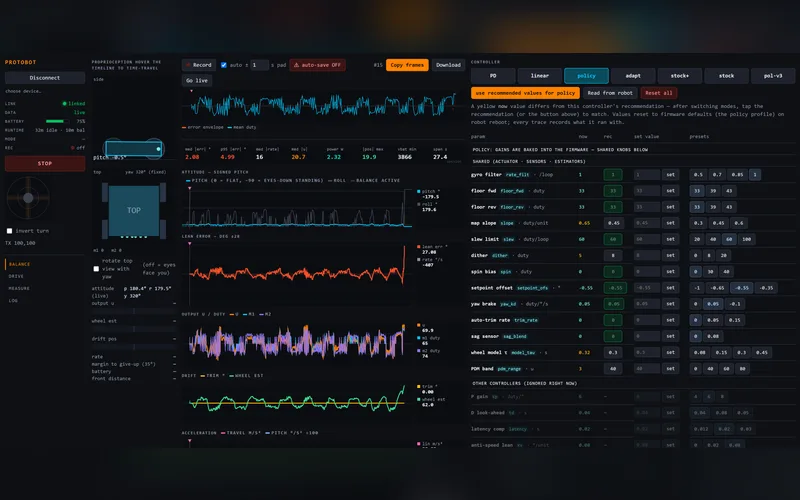Screen dimensions: 800x500
Task: Open the DRIVE sidebar section
Action: tap(16, 276)
